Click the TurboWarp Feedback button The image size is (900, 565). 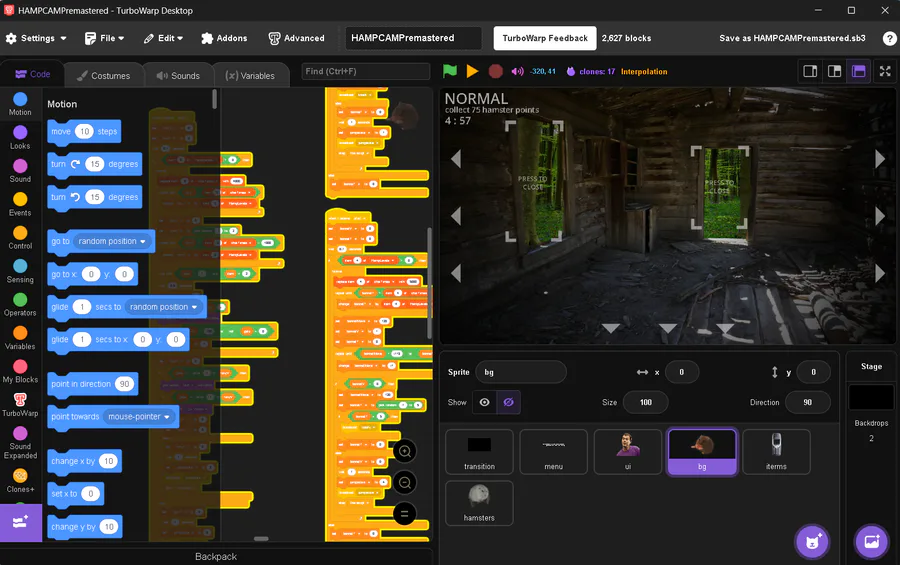point(545,38)
